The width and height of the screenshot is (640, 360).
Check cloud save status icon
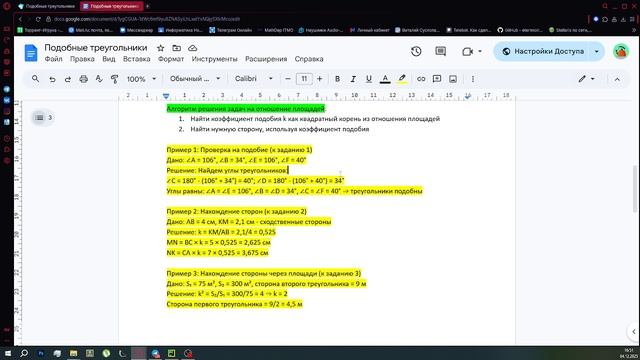[192, 48]
